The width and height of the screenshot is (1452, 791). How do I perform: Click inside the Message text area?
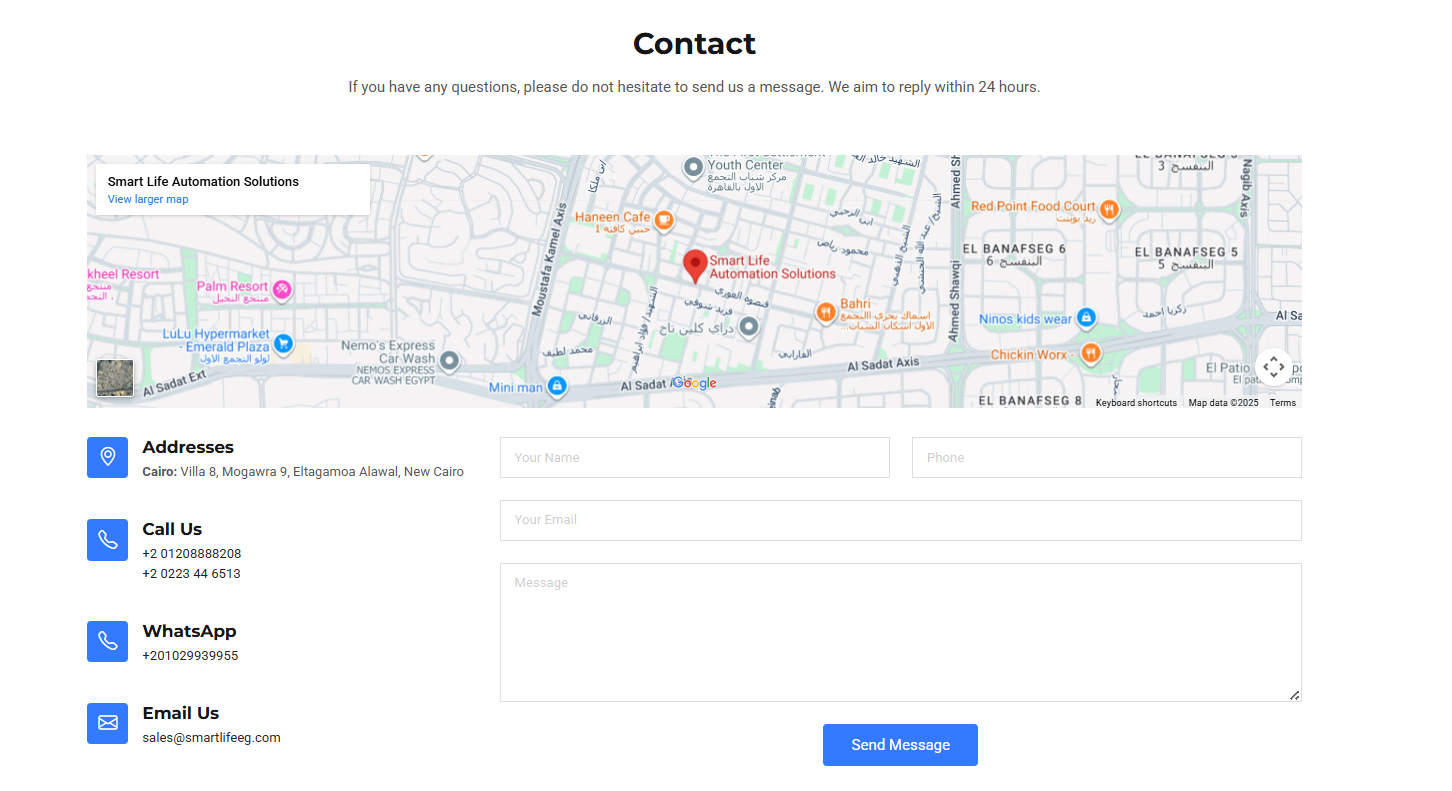[900, 632]
